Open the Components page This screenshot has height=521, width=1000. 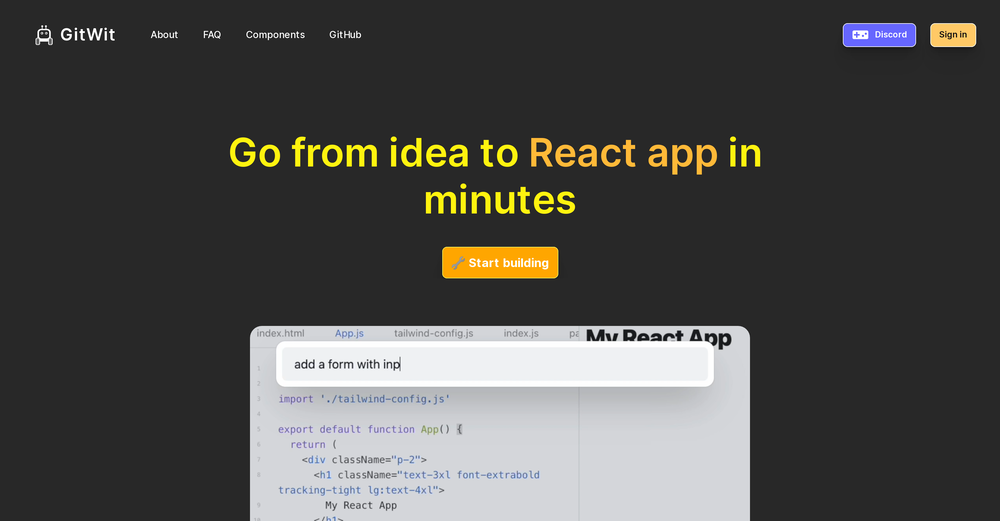tap(275, 35)
